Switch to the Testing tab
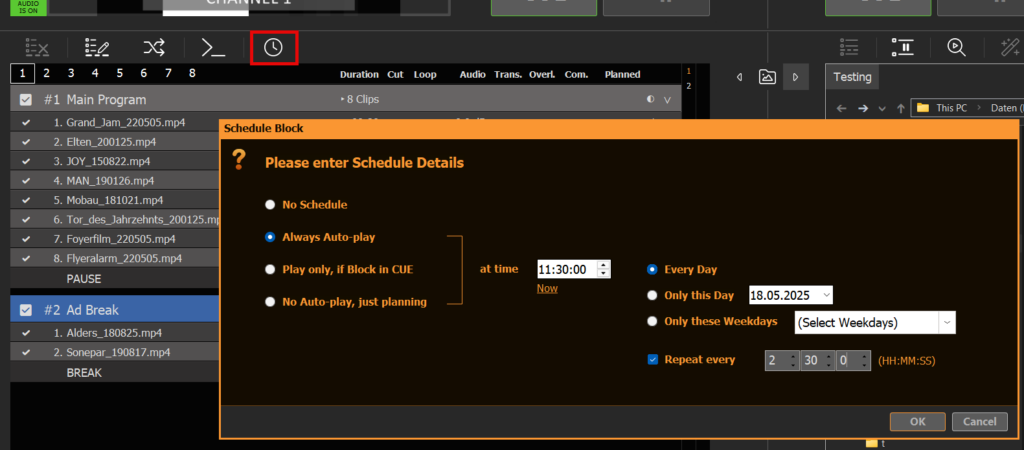The height and width of the screenshot is (450, 1024). point(852,77)
